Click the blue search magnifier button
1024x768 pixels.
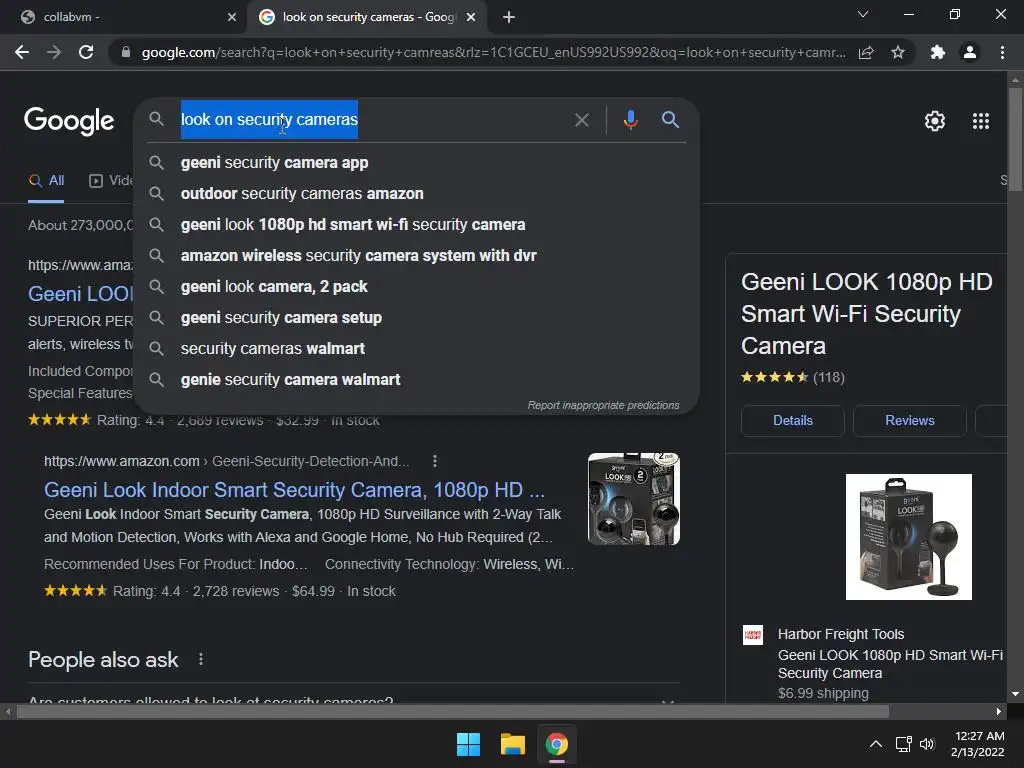pos(670,120)
